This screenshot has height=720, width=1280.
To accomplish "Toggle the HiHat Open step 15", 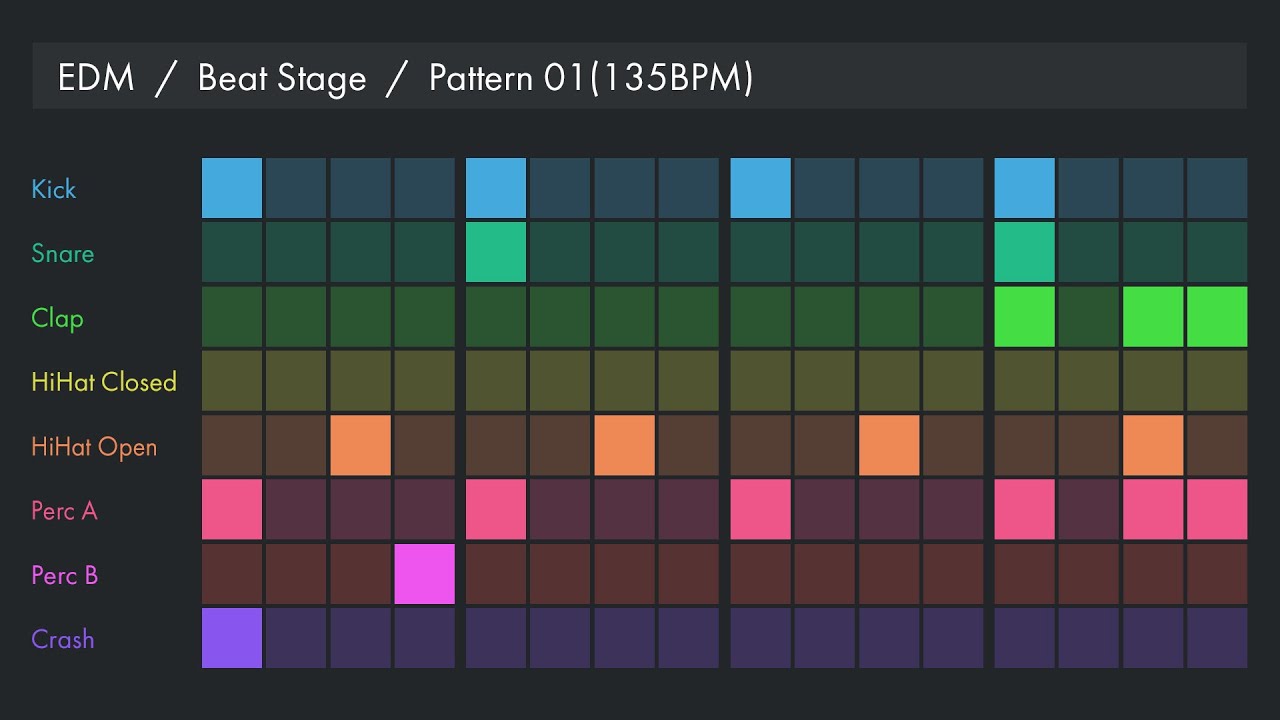I will 1153,445.
